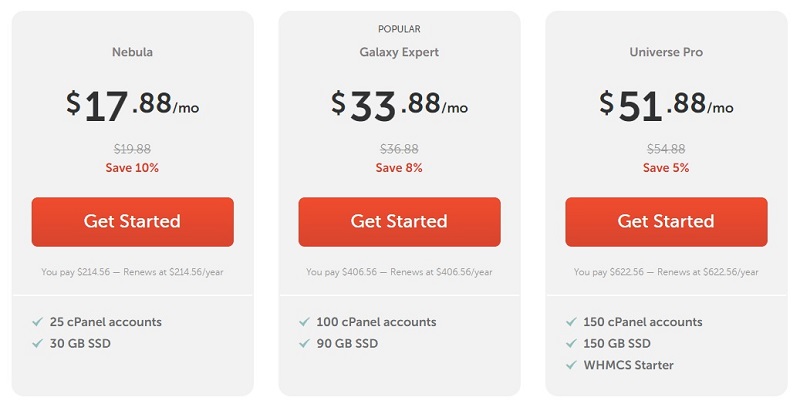Click checkmark beside 150 cPanel accounts
800x404 pixels.
point(572,322)
